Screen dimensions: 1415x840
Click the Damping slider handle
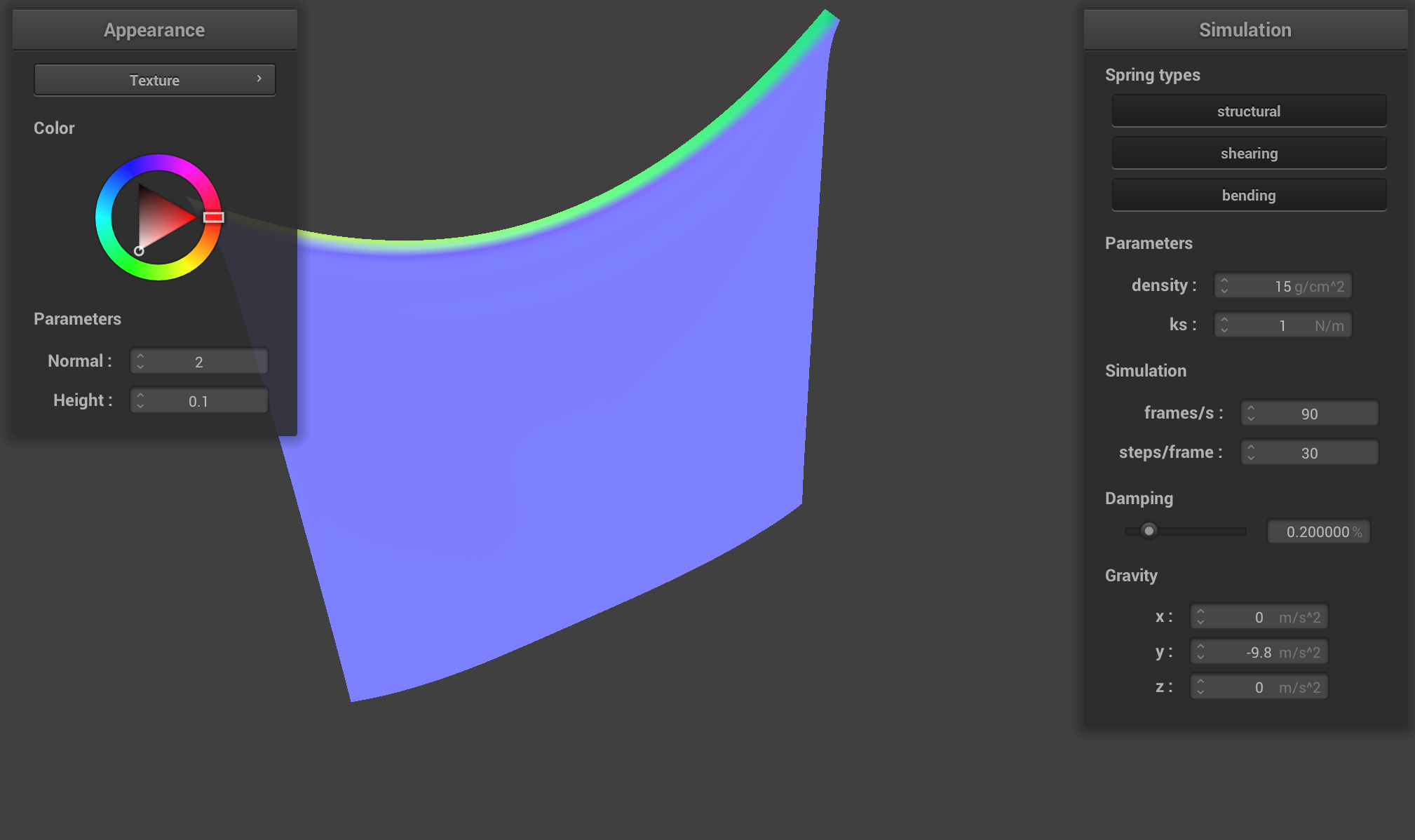point(1149,531)
